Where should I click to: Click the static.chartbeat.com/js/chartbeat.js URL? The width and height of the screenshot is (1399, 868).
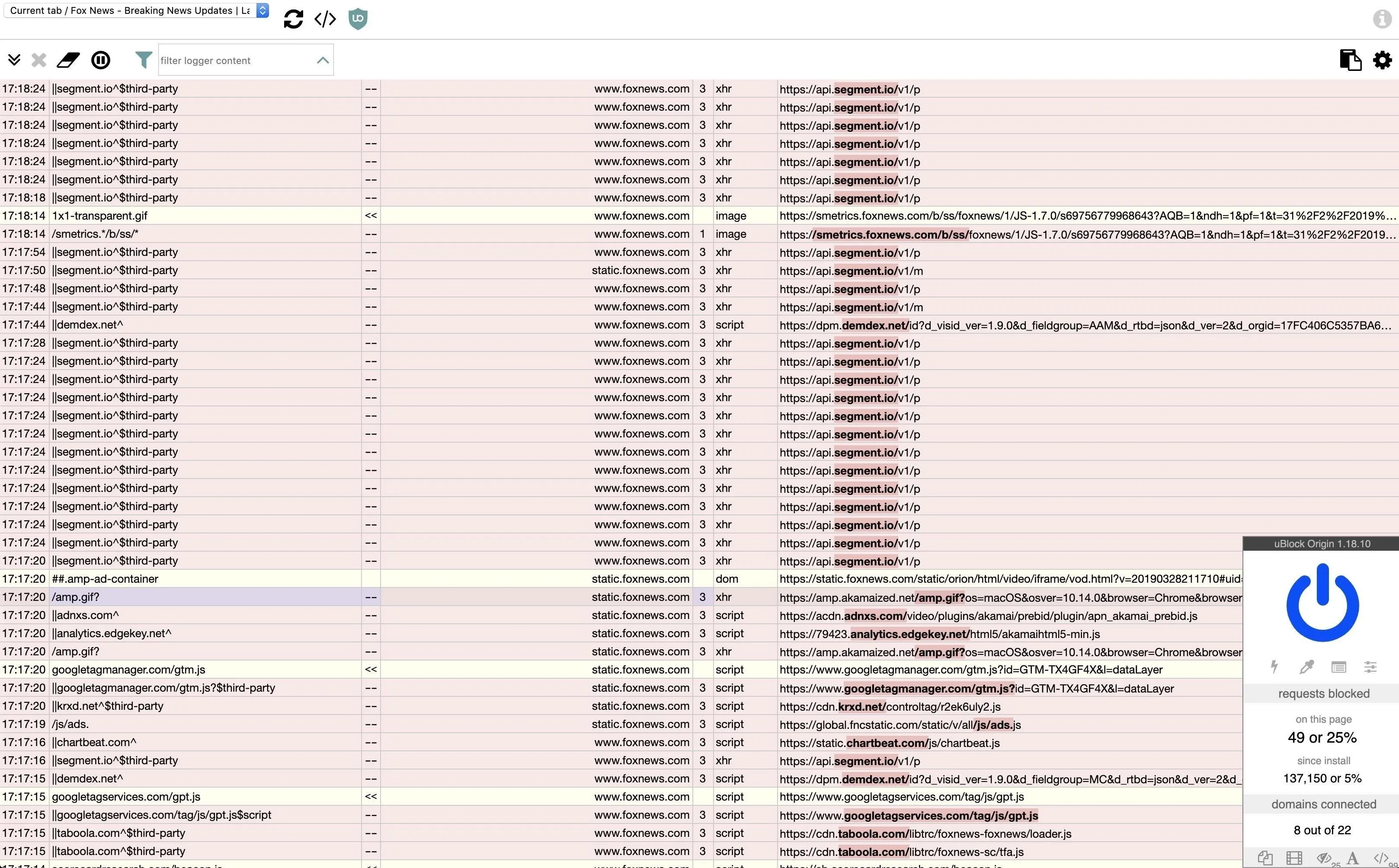890,743
